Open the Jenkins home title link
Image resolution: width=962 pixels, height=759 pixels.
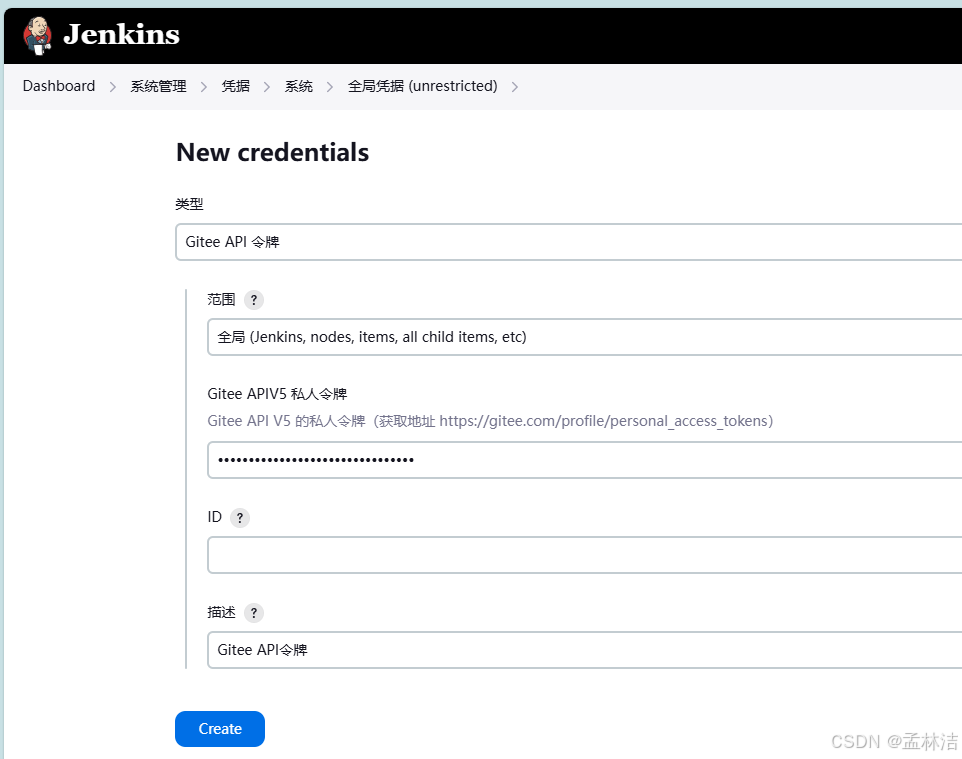[x=121, y=34]
